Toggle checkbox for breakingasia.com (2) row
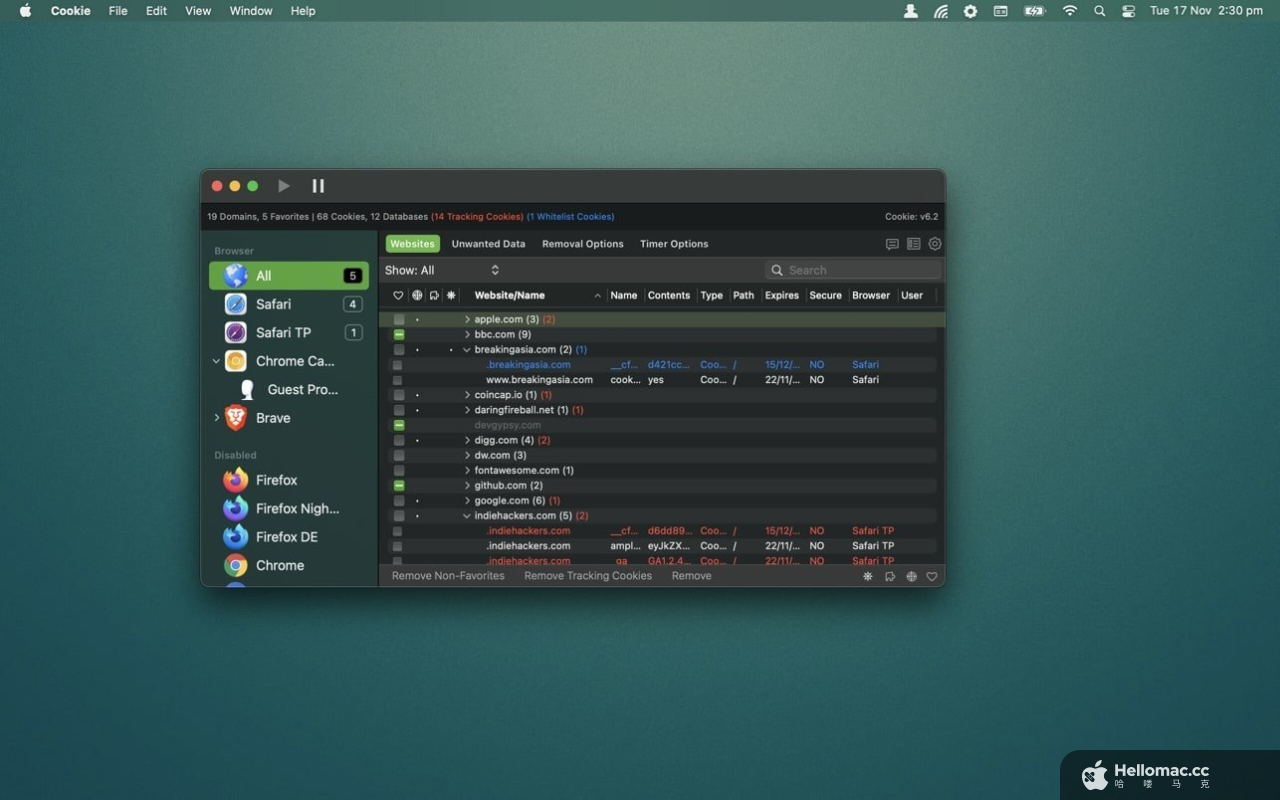This screenshot has height=800, width=1280. (x=399, y=350)
